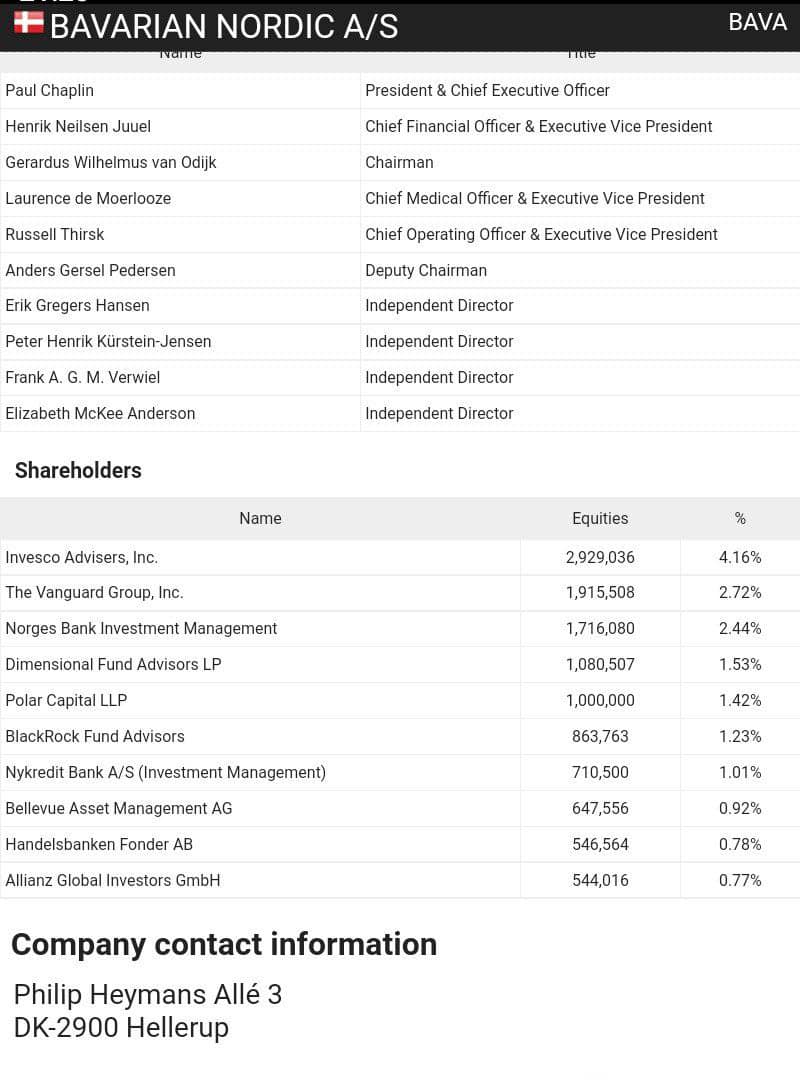Open Russell Thirsk entry
The image size is (800, 1080).
(54, 234)
